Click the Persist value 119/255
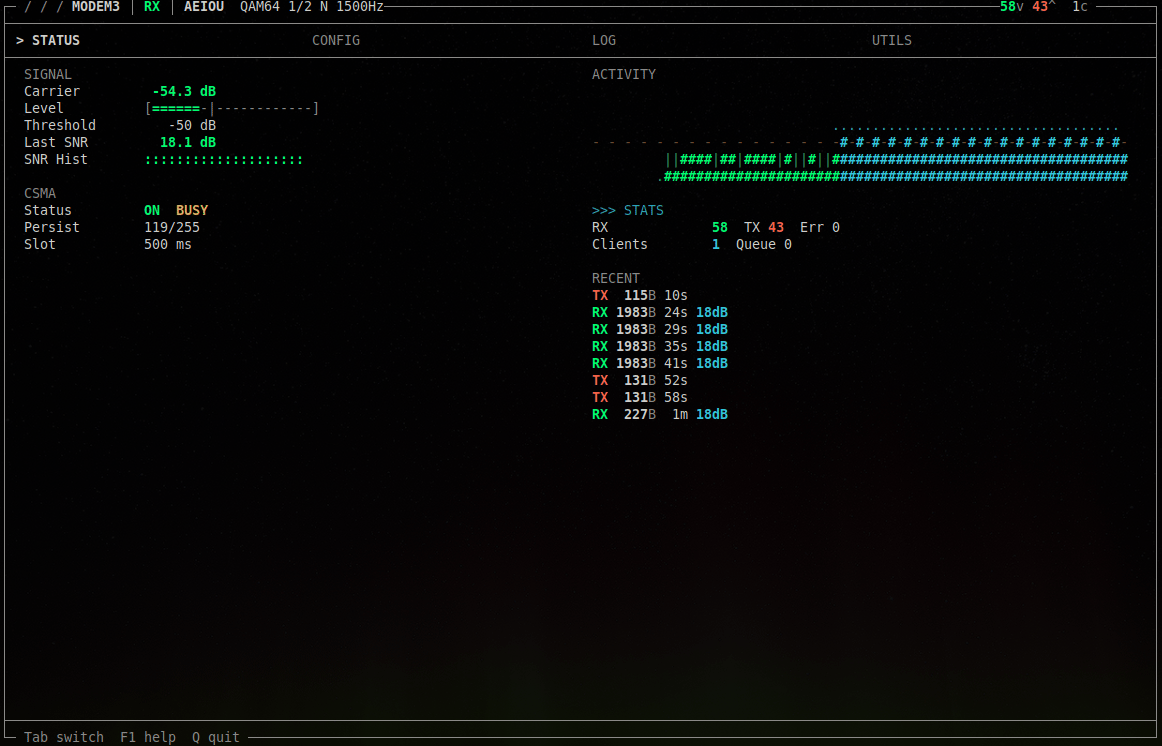Image resolution: width=1162 pixels, height=746 pixels. 172,227
